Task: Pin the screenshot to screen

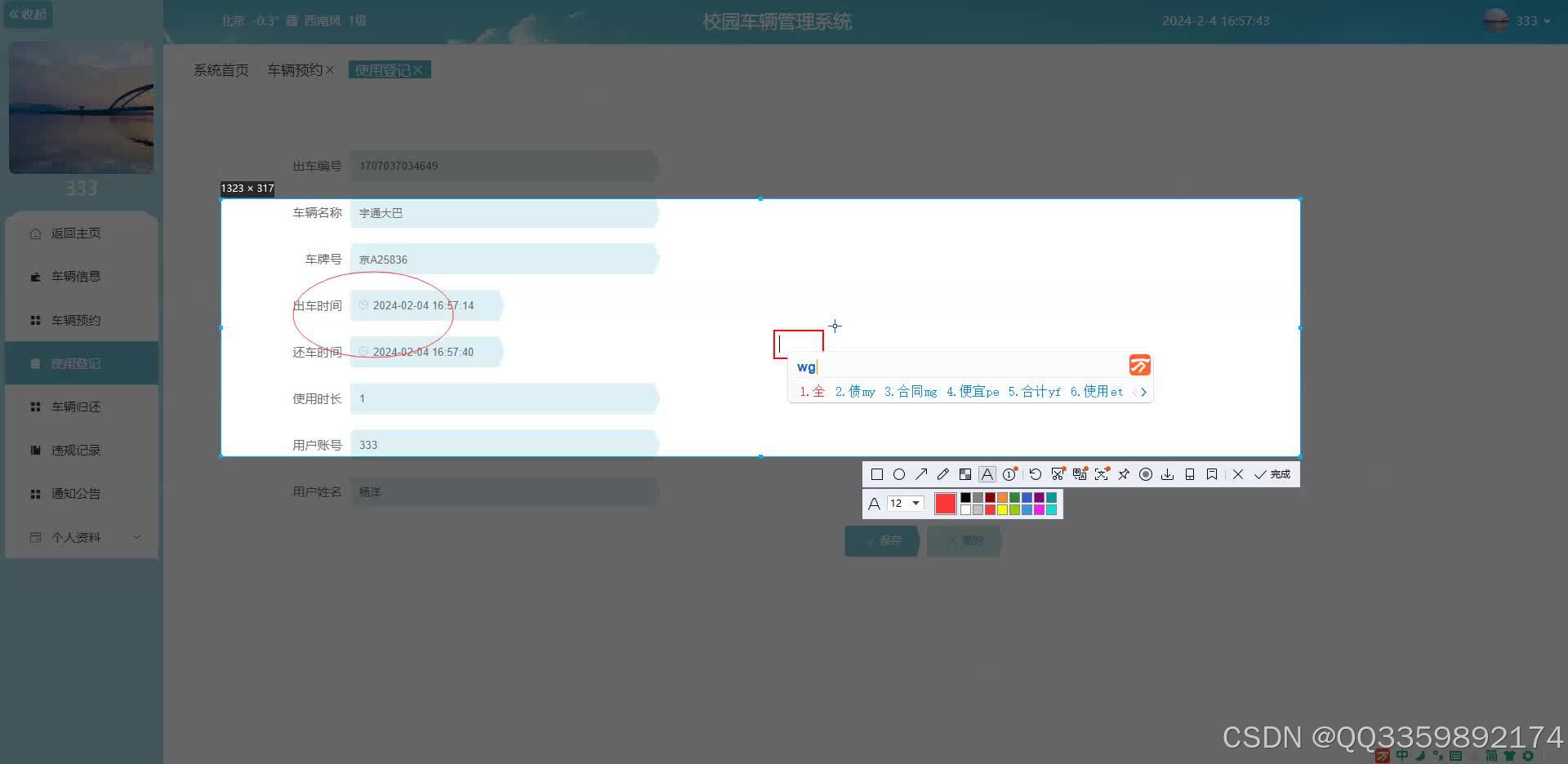Action: tap(1124, 474)
